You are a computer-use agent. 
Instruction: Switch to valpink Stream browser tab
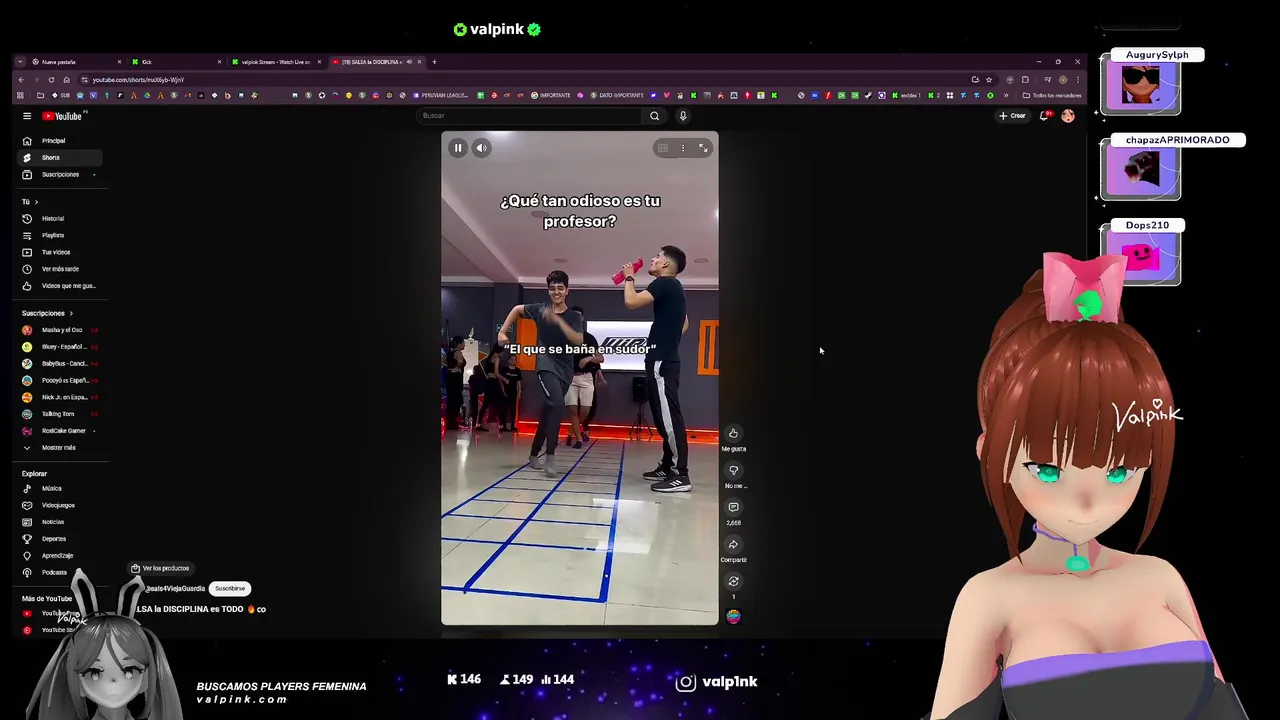(276, 62)
